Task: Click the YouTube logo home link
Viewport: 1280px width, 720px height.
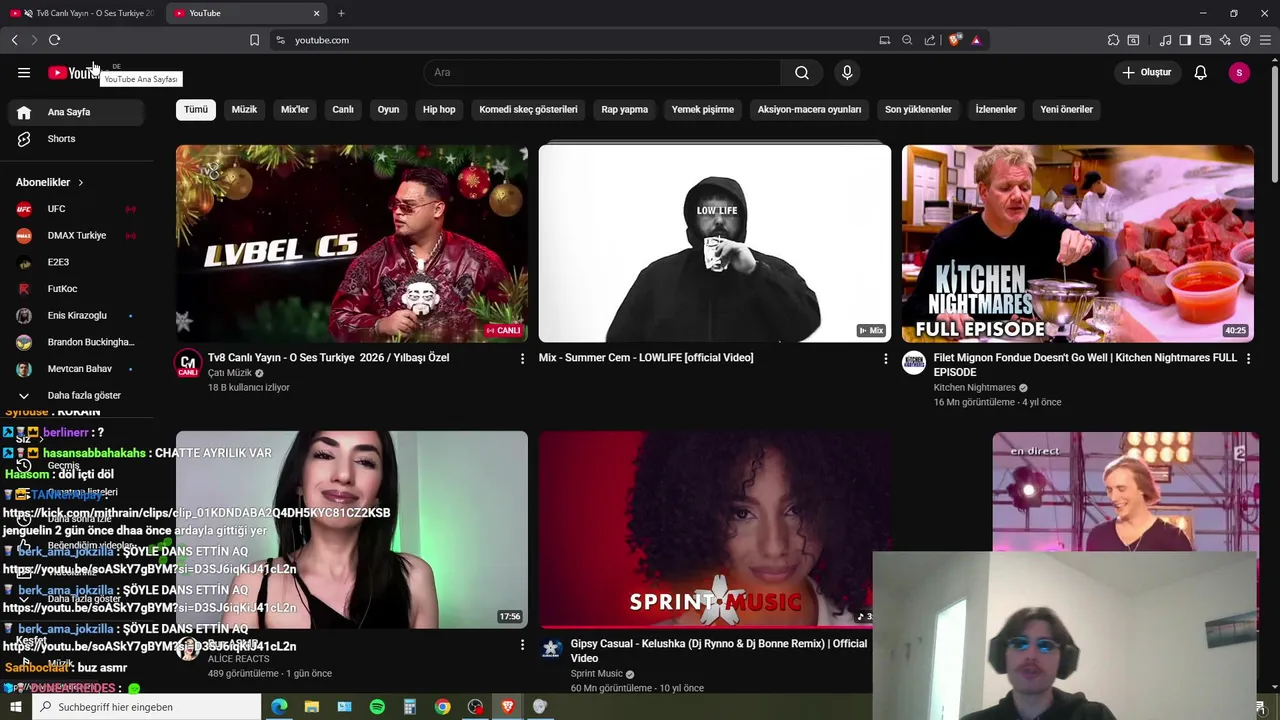Action: [x=74, y=72]
